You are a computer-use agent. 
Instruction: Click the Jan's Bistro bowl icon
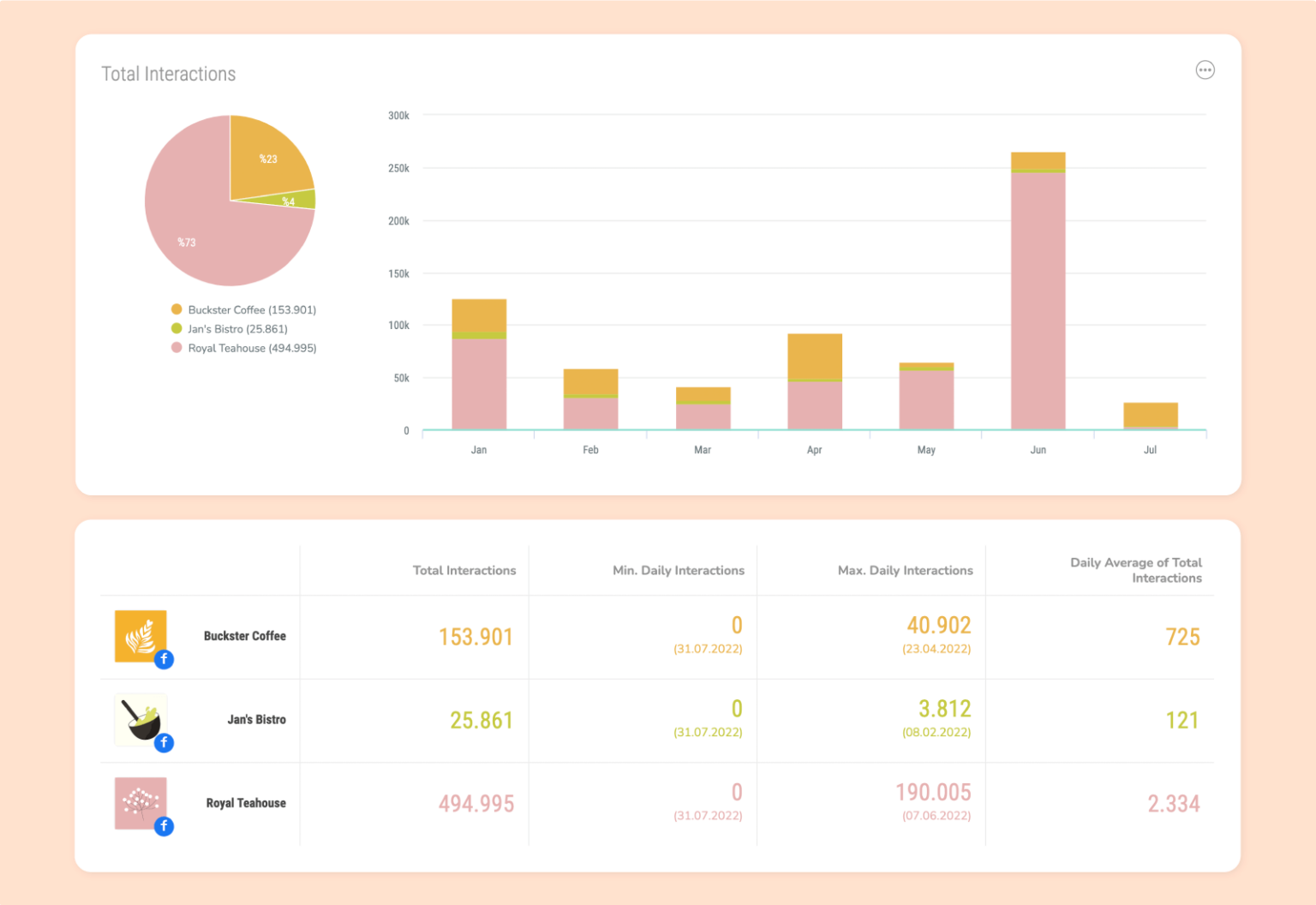click(x=141, y=720)
